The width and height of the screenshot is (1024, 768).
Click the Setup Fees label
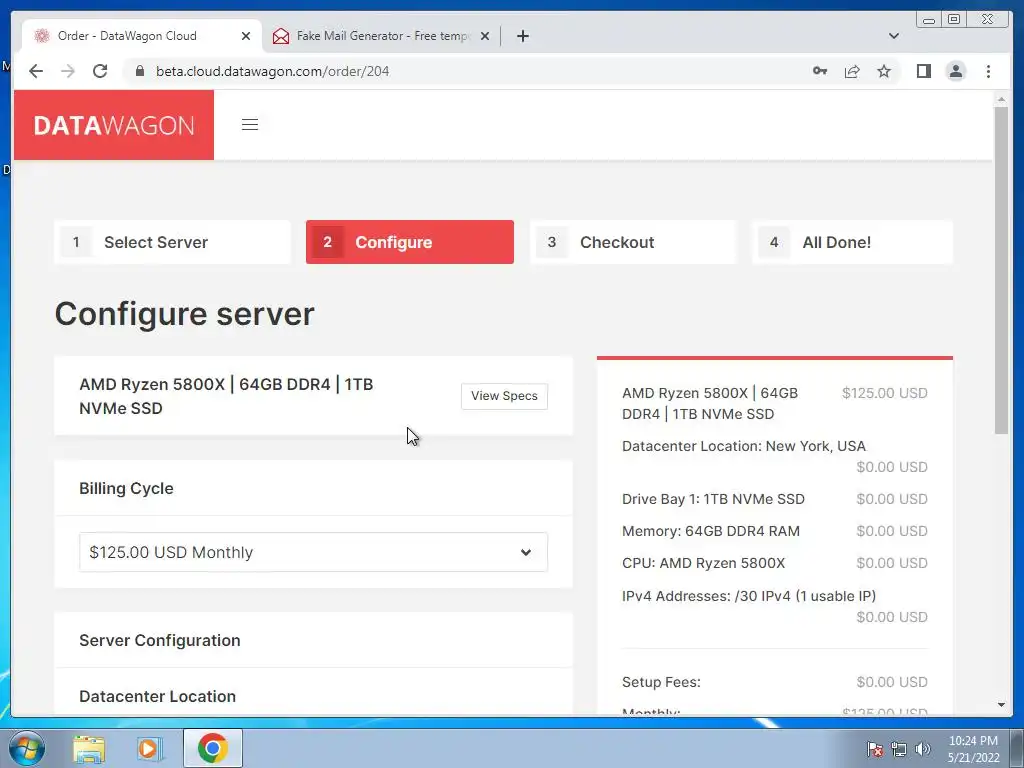[x=661, y=682]
